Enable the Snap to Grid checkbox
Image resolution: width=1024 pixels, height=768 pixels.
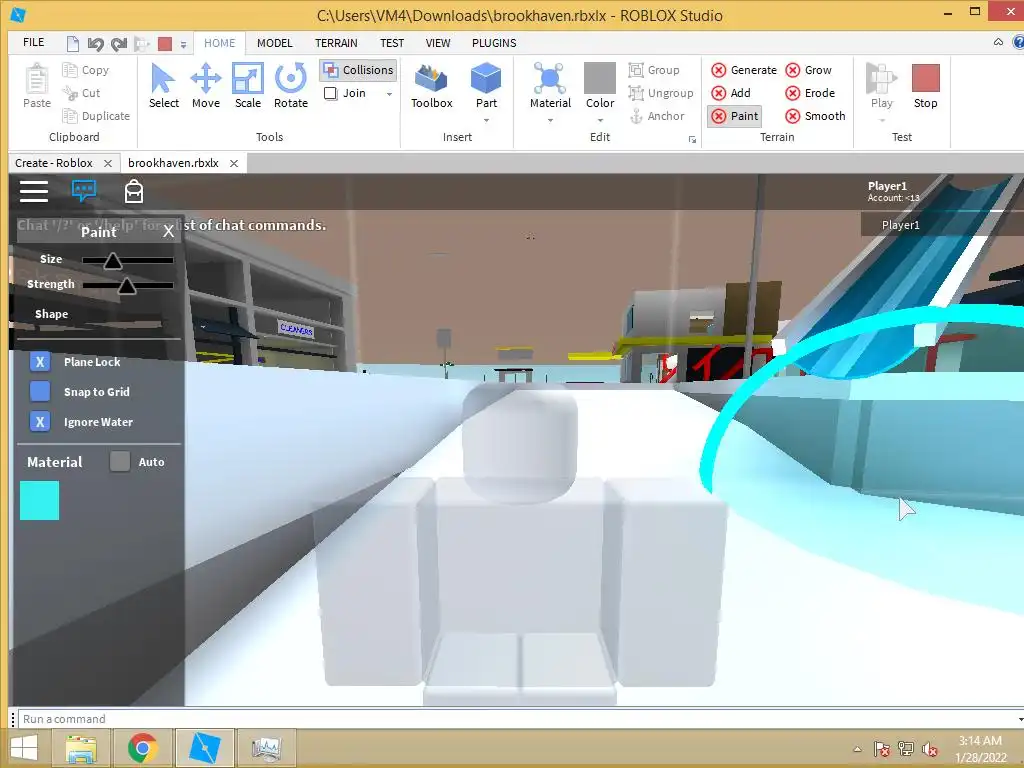coord(40,392)
